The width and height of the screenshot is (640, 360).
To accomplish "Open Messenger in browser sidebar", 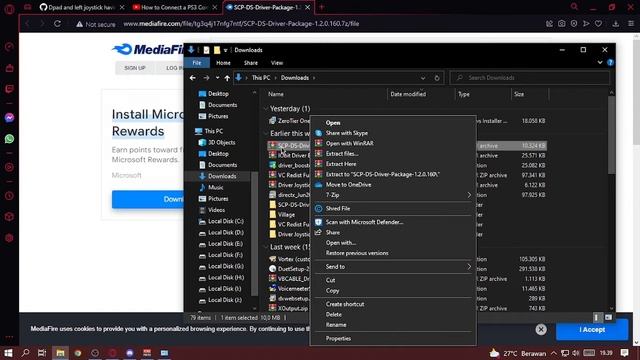I will [x=9, y=118].
